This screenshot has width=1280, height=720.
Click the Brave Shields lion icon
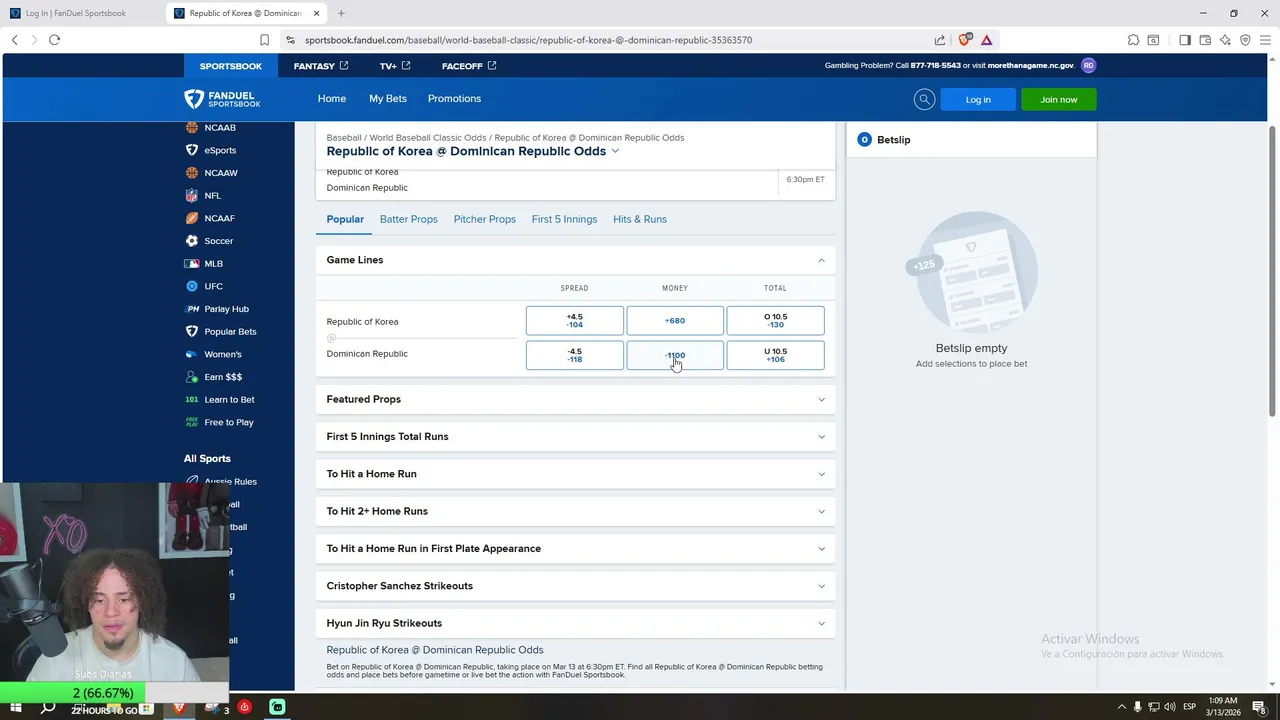pyautogui.click(x=965, y=40)
